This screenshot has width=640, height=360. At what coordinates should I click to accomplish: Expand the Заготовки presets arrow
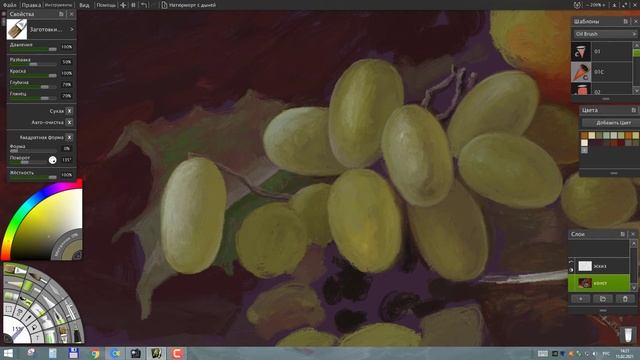pyautogui.click(x=71, y=29)
